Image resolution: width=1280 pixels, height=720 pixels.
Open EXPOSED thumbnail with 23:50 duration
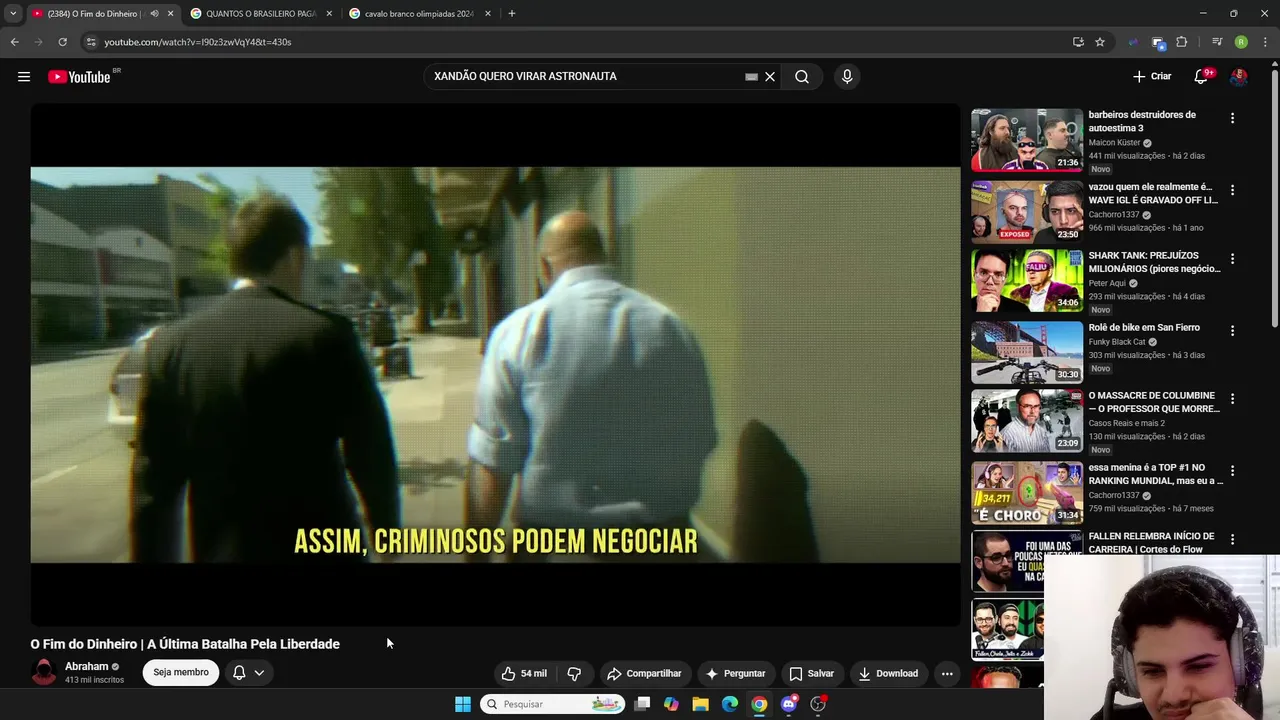(x=1027, y=211)
